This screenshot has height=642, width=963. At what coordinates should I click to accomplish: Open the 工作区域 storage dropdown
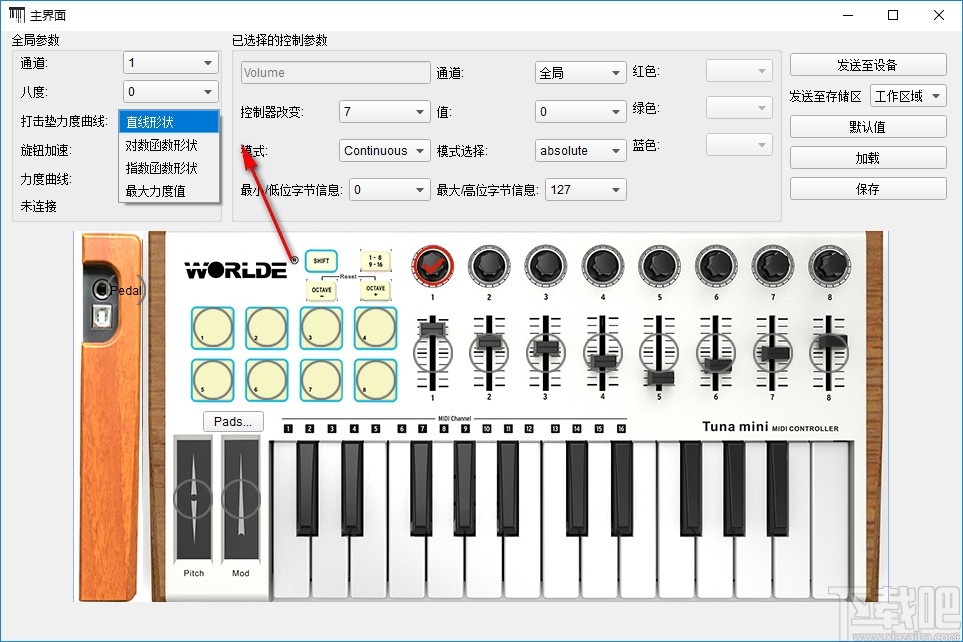pyautogui.click(x=908, y=94)
